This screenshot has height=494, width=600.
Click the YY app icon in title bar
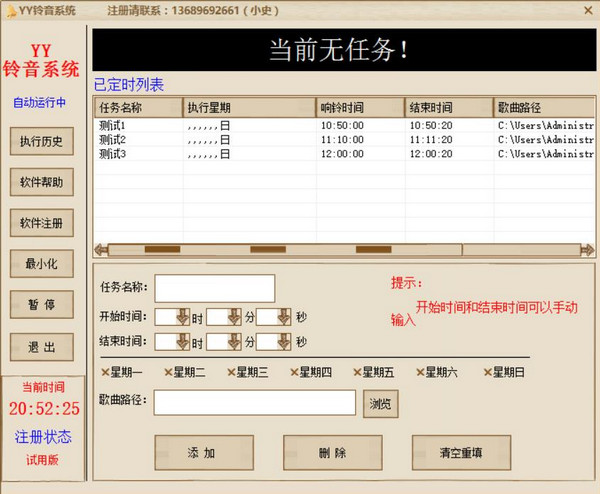click(x=10, y=9)
